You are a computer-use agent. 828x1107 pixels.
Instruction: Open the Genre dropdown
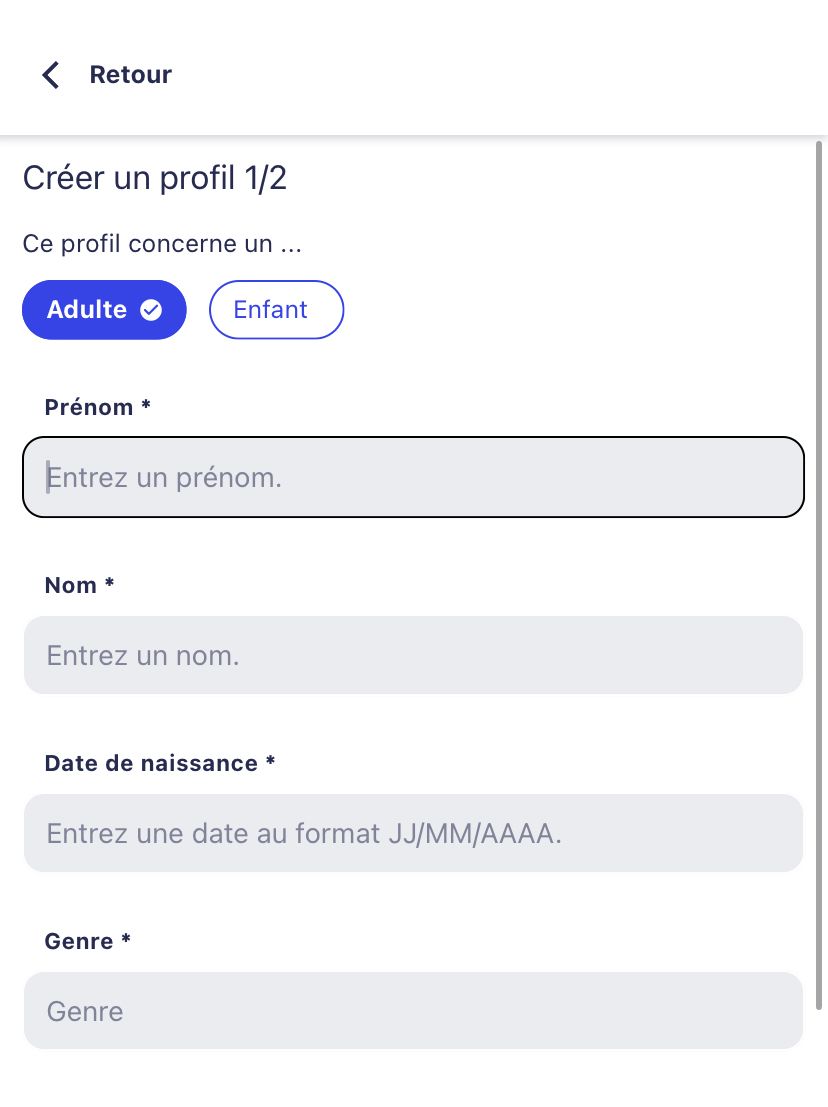(414, 1011)
